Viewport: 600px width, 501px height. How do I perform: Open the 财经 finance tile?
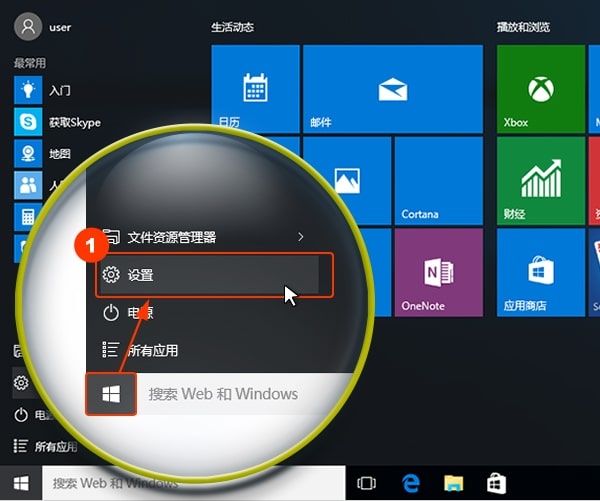pos(540,181)
